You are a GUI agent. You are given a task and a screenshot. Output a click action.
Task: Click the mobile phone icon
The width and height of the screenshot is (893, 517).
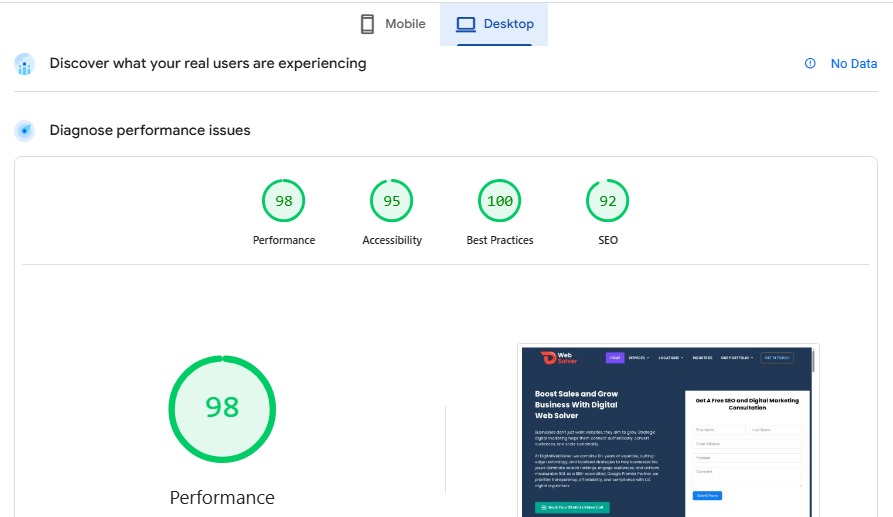[367, 24]
